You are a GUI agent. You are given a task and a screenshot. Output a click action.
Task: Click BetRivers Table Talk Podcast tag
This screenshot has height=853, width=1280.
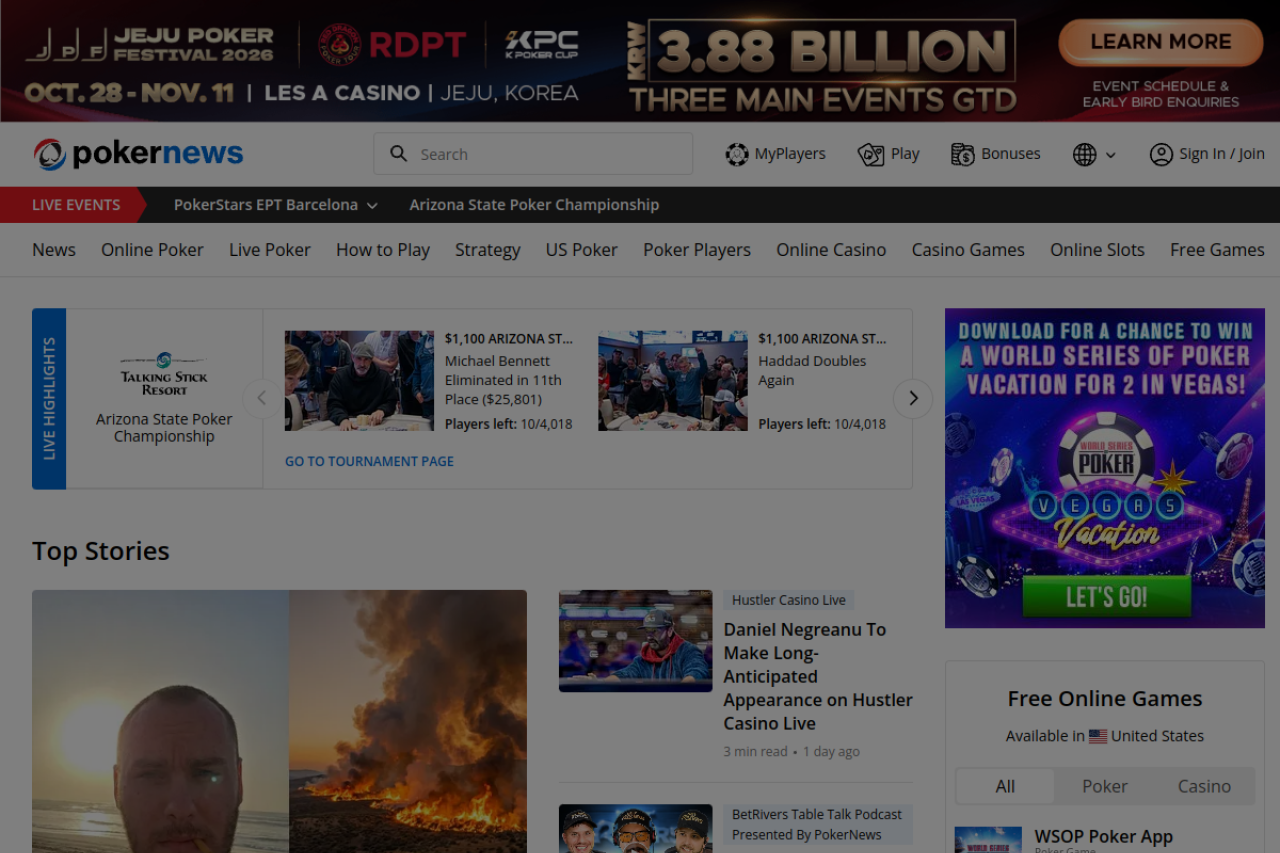[x=817, y=825]
